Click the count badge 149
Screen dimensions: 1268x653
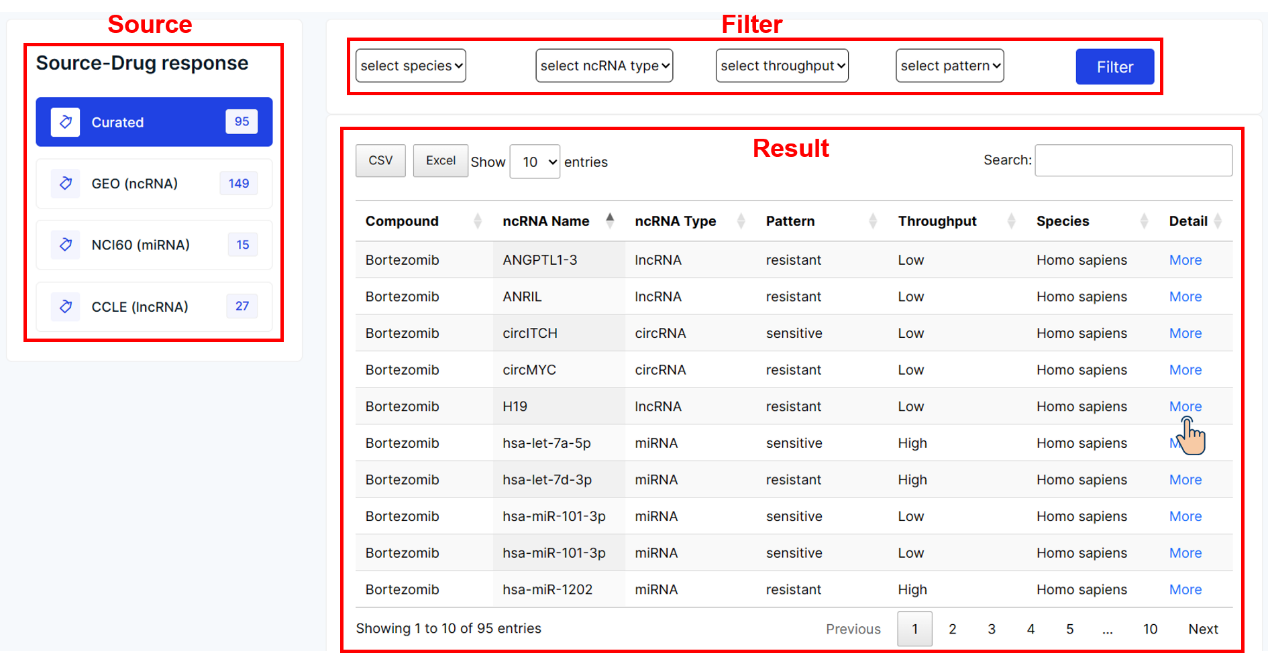238,183
